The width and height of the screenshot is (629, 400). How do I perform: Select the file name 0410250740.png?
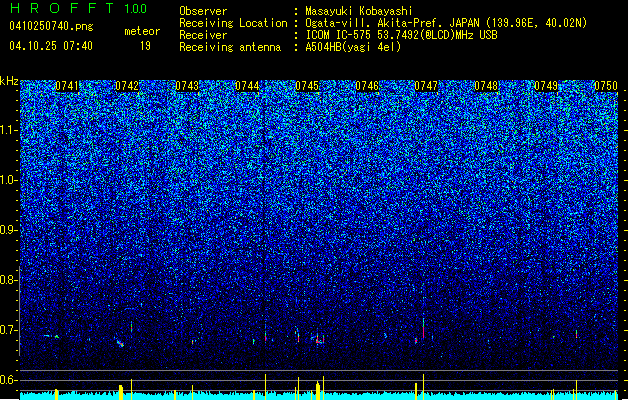pos(51,26)
